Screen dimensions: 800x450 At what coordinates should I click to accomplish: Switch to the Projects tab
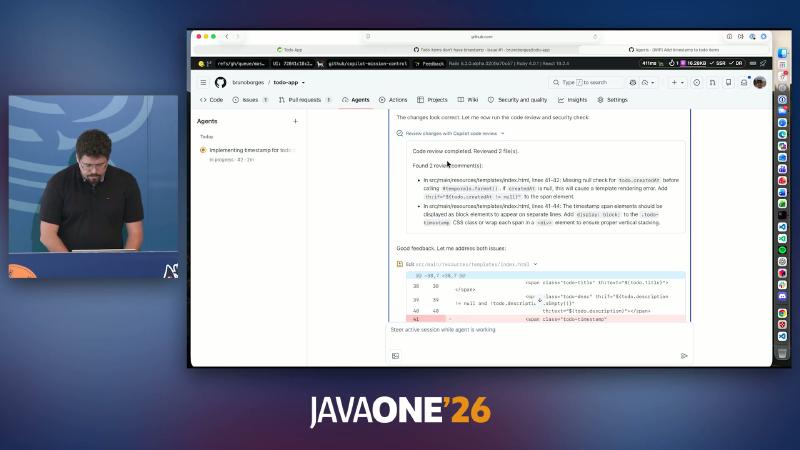click(432, 100)
